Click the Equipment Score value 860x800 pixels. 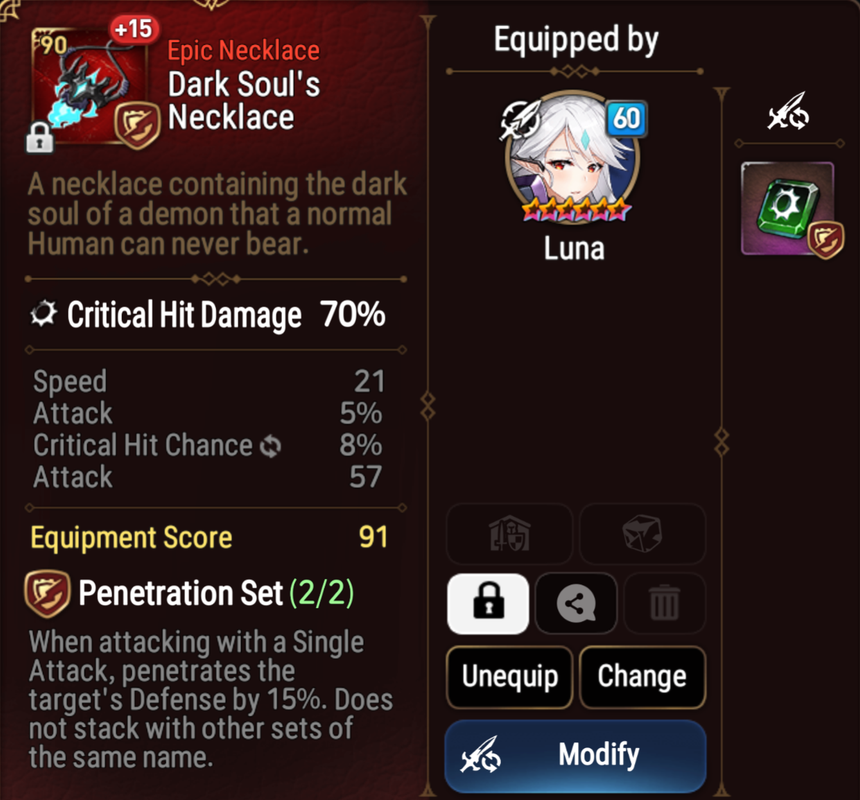point(374,537)
